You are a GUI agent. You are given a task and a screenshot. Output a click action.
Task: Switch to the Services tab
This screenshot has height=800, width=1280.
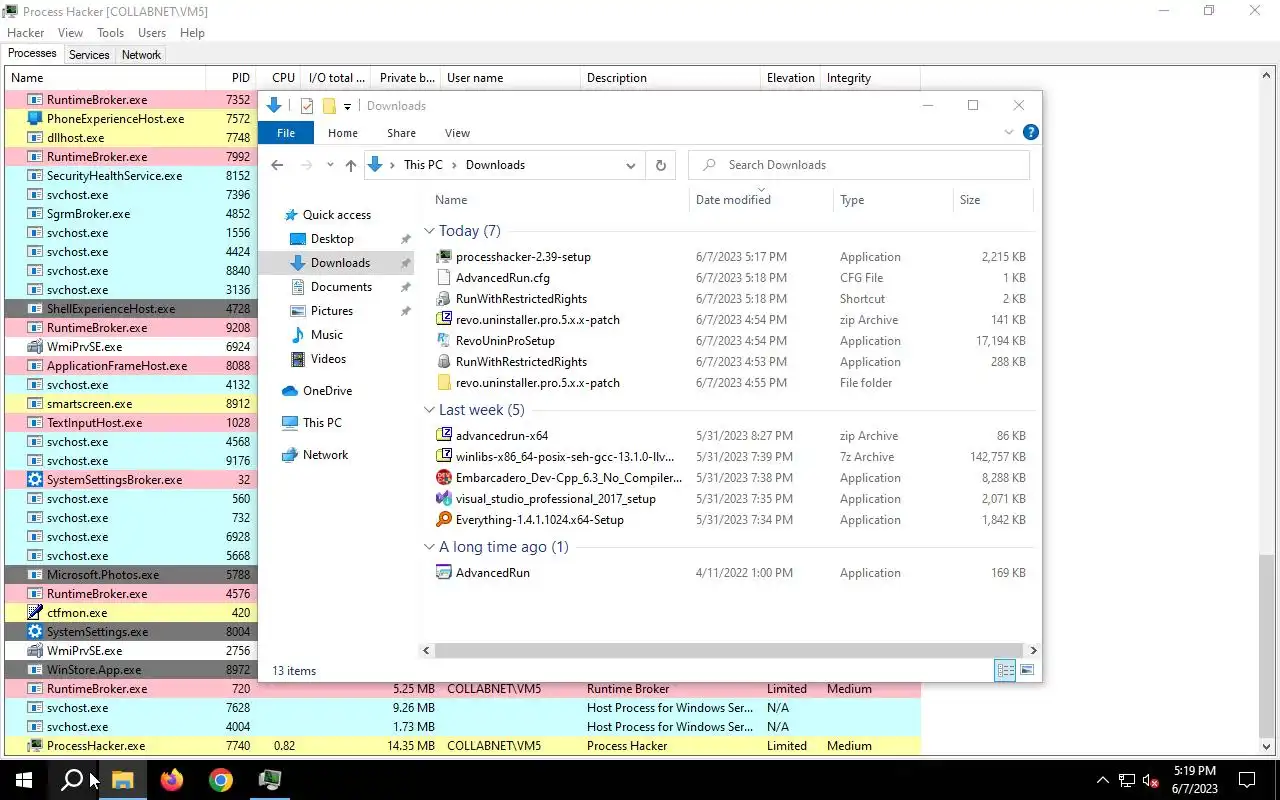(89, 55)
